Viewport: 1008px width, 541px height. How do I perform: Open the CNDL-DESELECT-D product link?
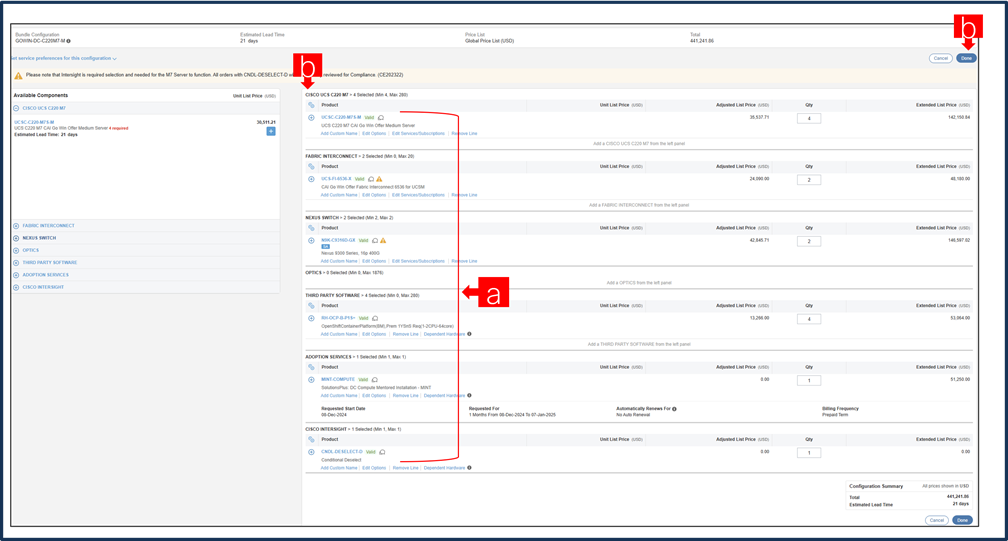click(342, 452)
